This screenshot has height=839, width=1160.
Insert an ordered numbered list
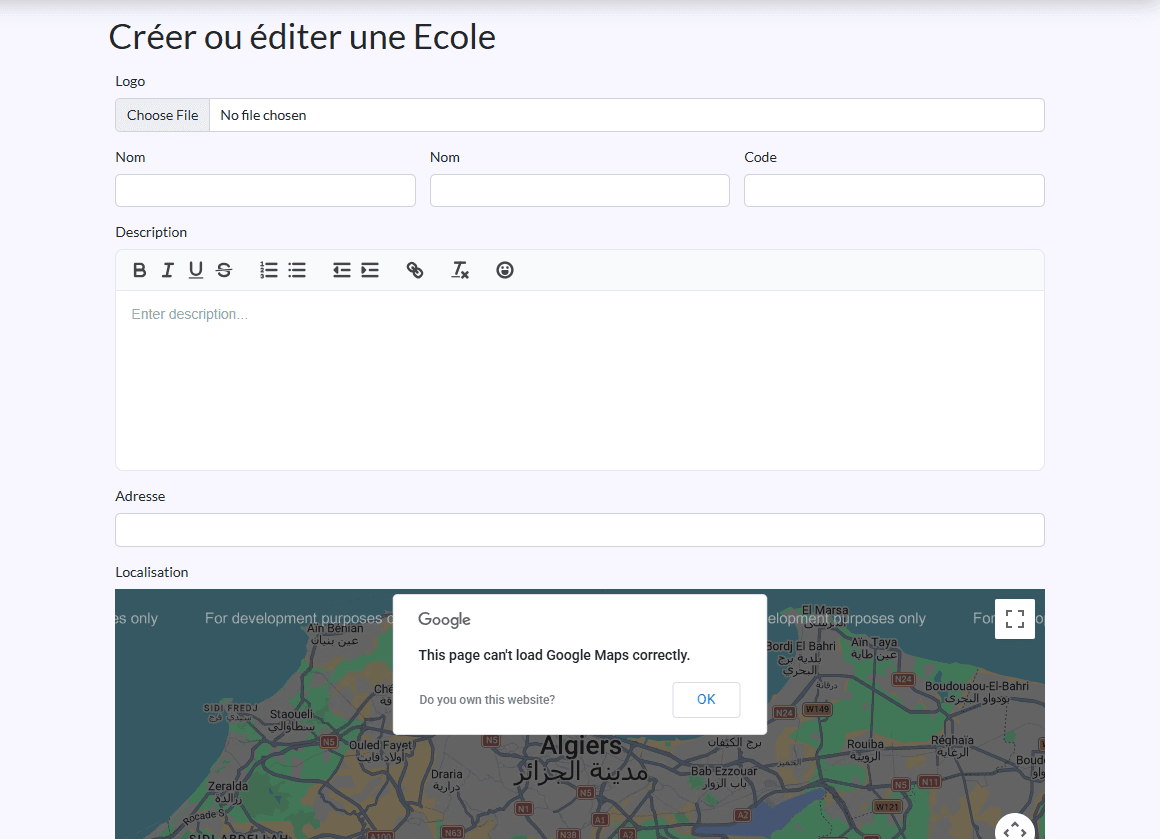tap(269, 270)
